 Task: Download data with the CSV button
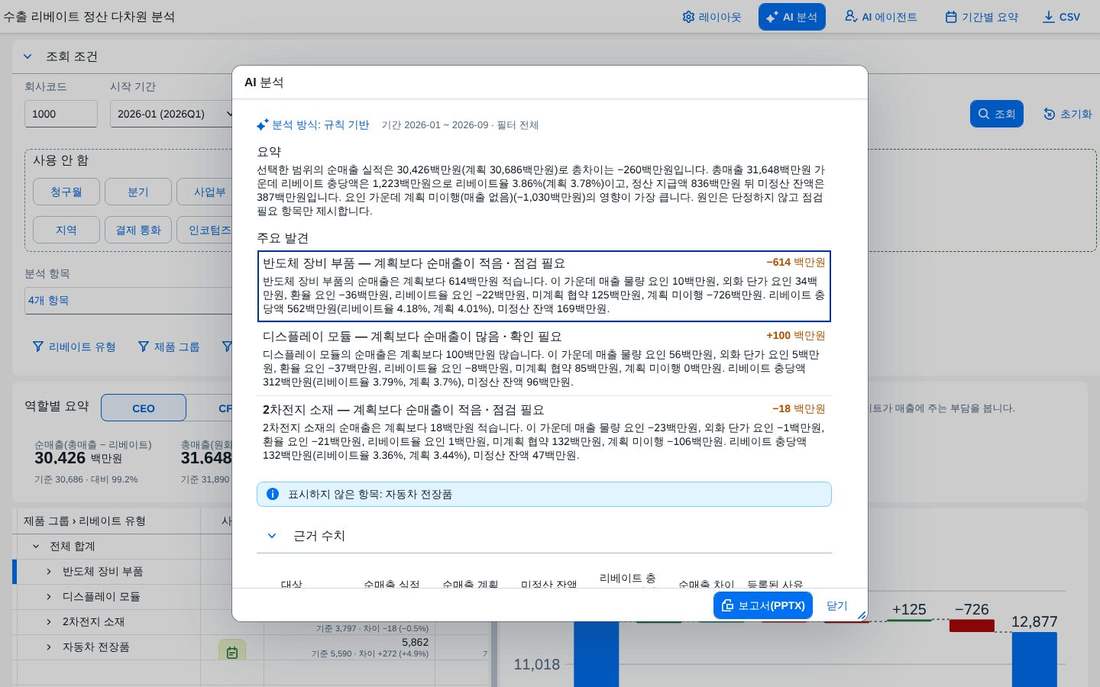pyautogui.click(x=1061, y=17)
